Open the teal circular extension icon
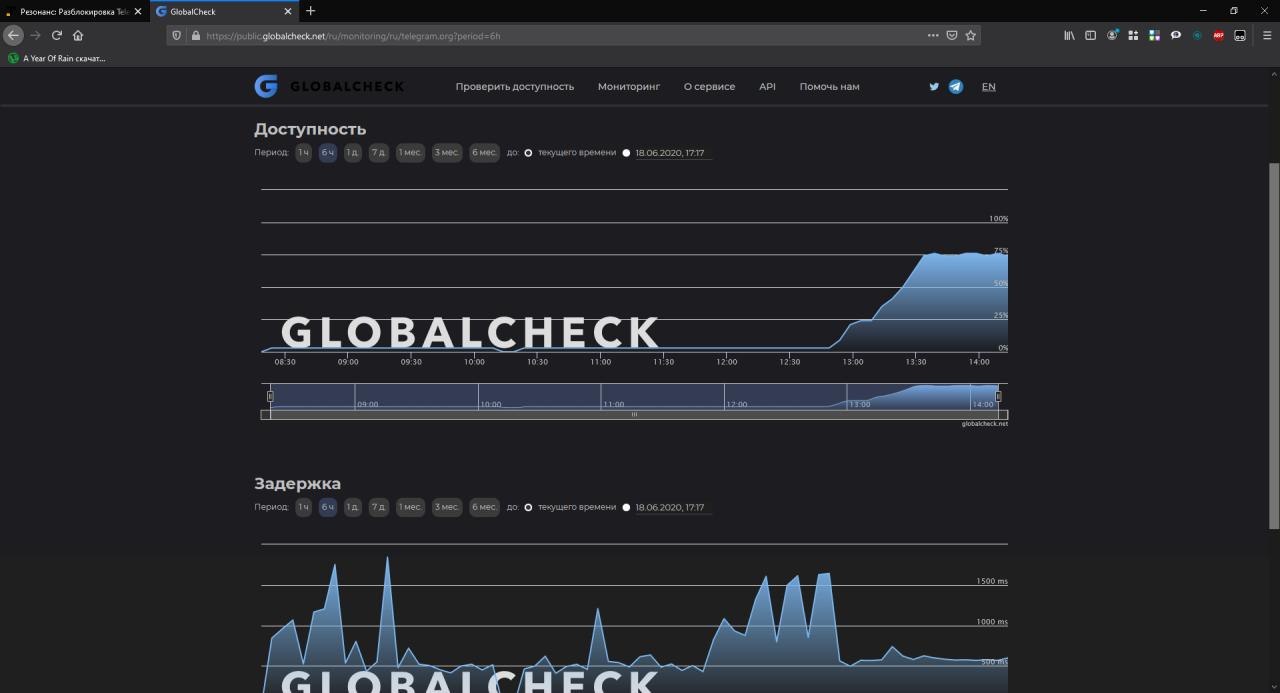Viewport: 1280px width, 693px height. pos(1197,35)
